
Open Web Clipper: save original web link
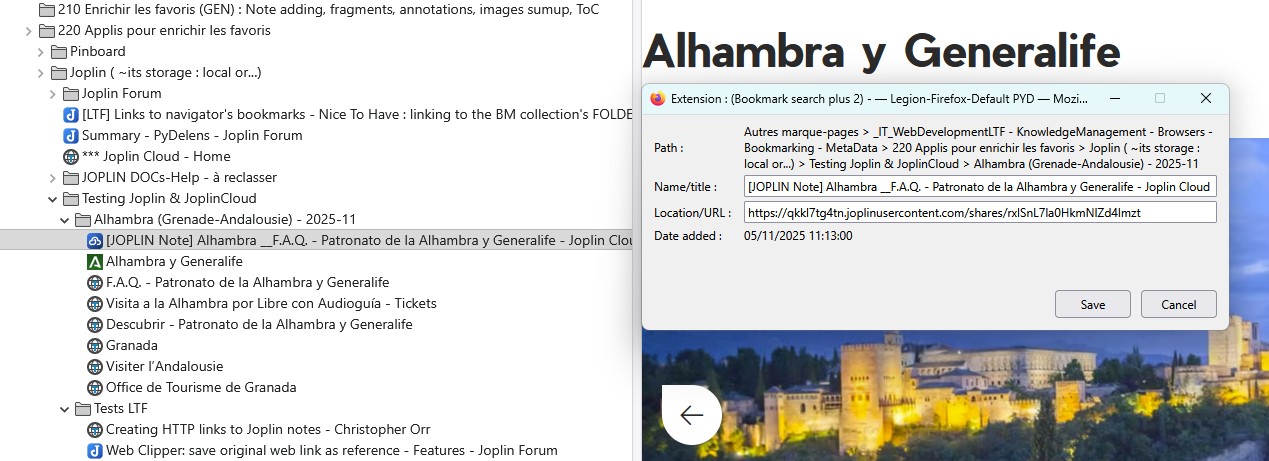click(x=332, y=450)
